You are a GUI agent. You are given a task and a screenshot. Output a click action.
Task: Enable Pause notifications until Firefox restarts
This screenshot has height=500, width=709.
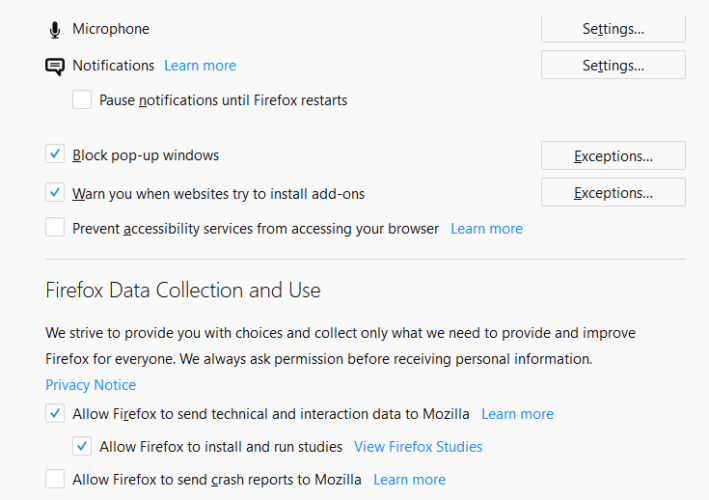click(x=82, y=99)
